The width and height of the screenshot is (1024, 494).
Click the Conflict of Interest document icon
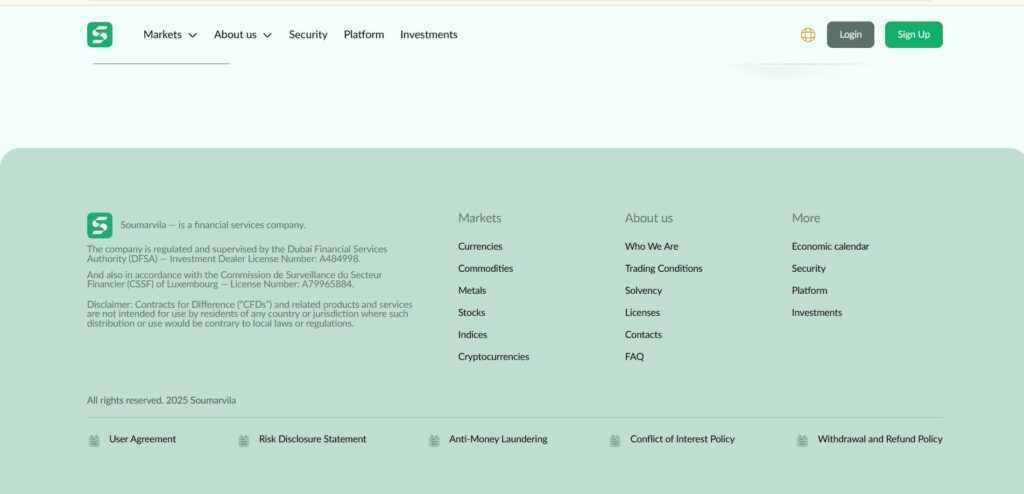pos(615,440)
